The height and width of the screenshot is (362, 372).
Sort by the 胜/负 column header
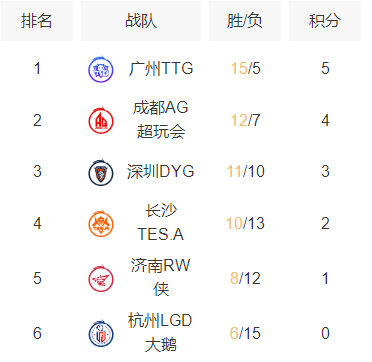[245, 21]
